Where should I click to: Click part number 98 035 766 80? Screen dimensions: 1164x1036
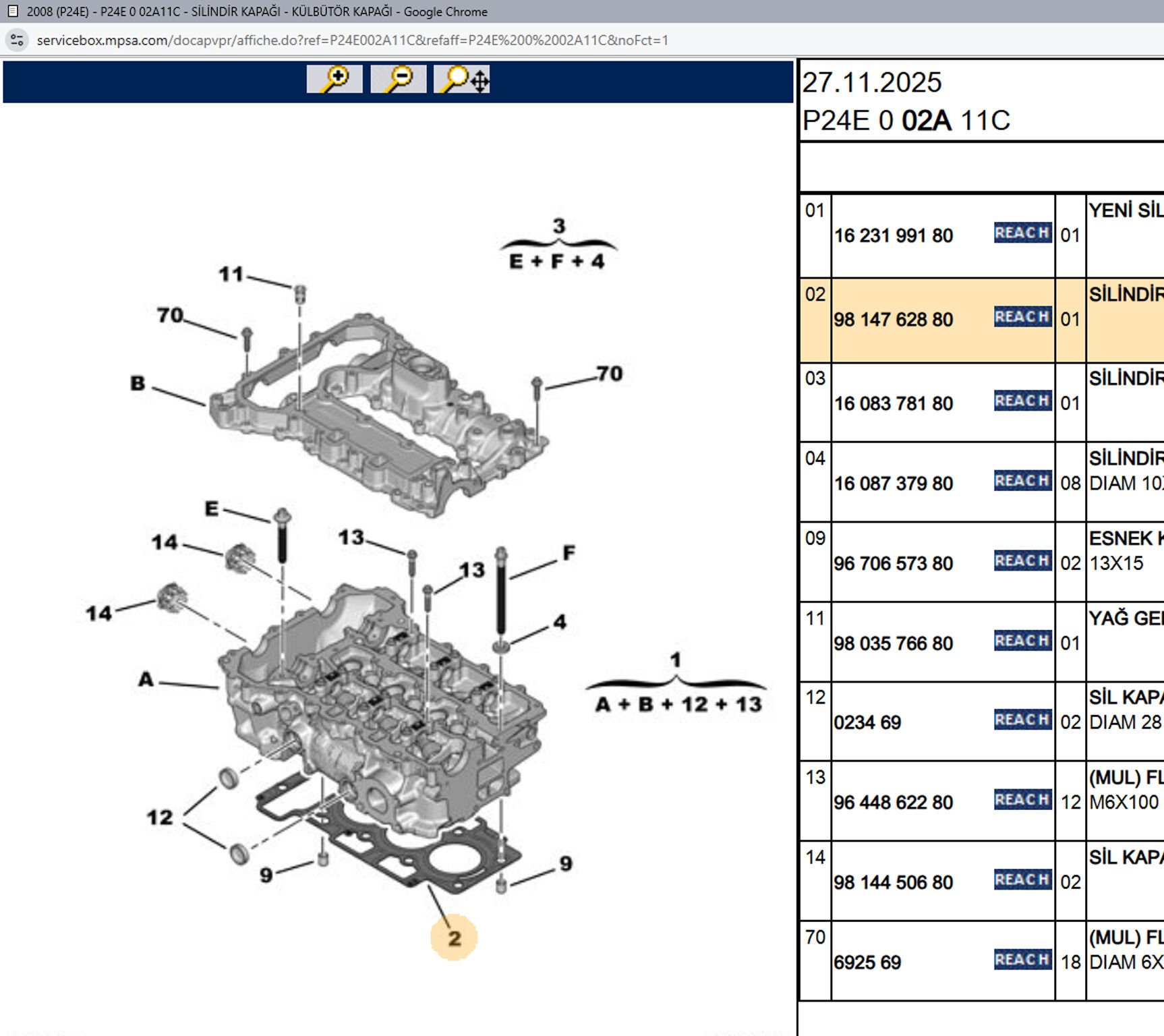tap(893, 644)
